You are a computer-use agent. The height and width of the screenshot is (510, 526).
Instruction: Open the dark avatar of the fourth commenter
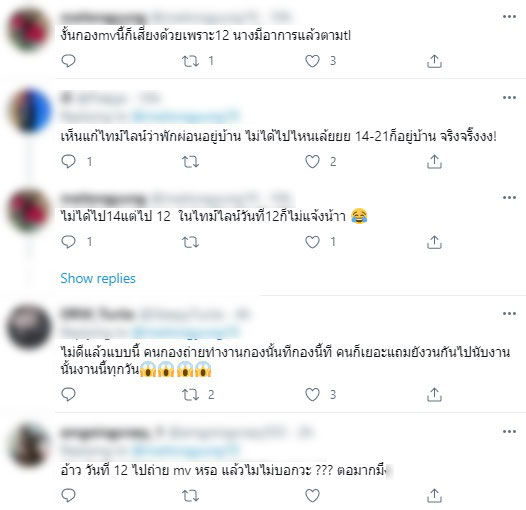click(29, 327)
